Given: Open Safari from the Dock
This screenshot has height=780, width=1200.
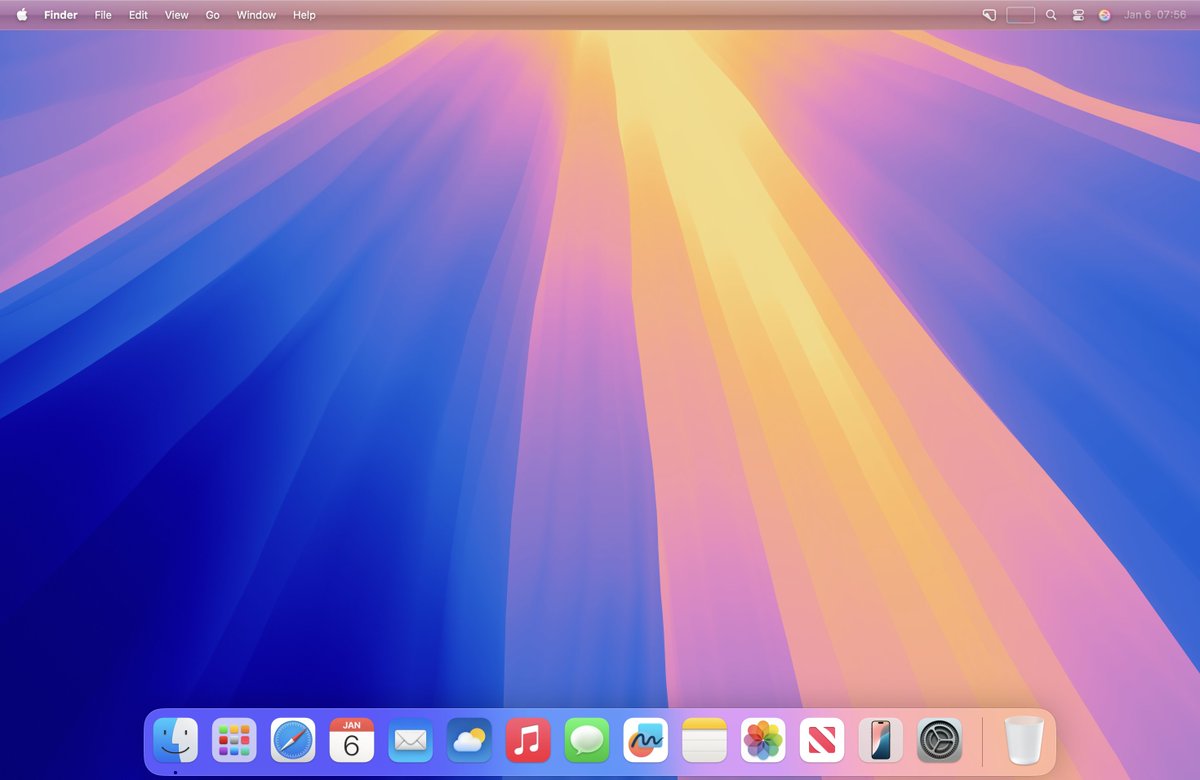Looking at the screenshot, I should (x=293, y=739).
